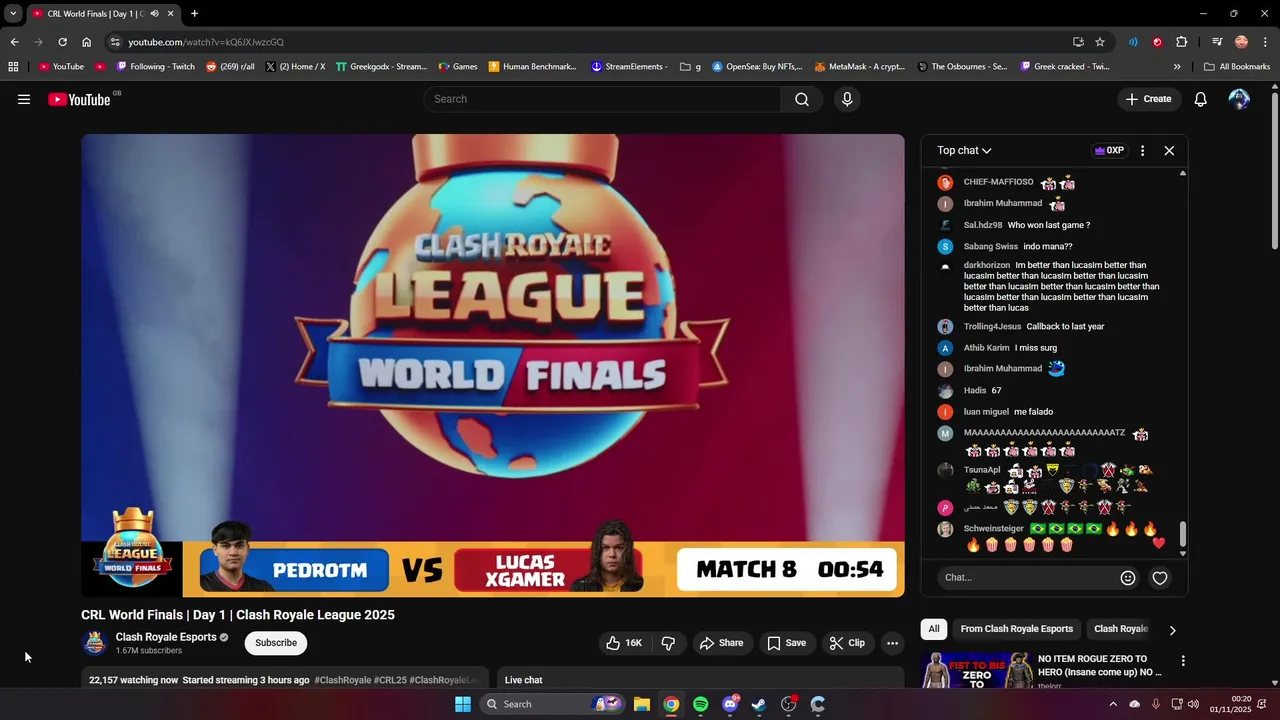
Task: Open the YouTube account avatar menu
Action: click(1239, 99)
